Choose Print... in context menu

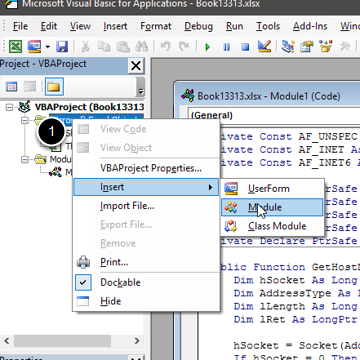tap(146, 262)
